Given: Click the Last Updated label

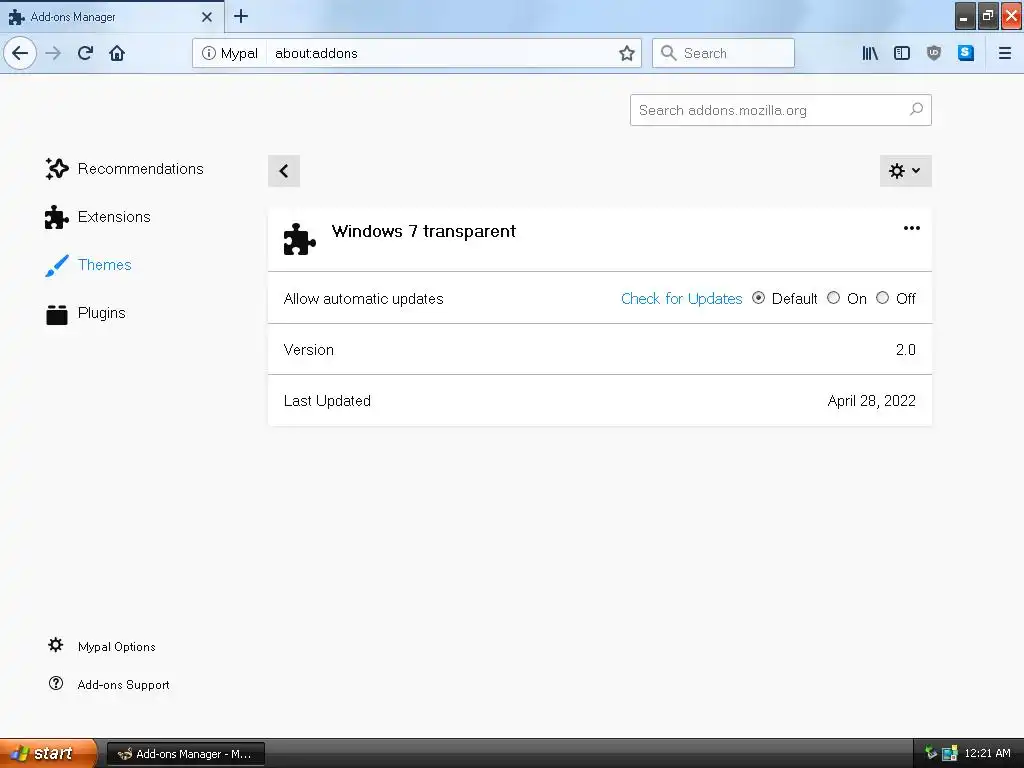Looking at the screenshot, I should 327,400.
